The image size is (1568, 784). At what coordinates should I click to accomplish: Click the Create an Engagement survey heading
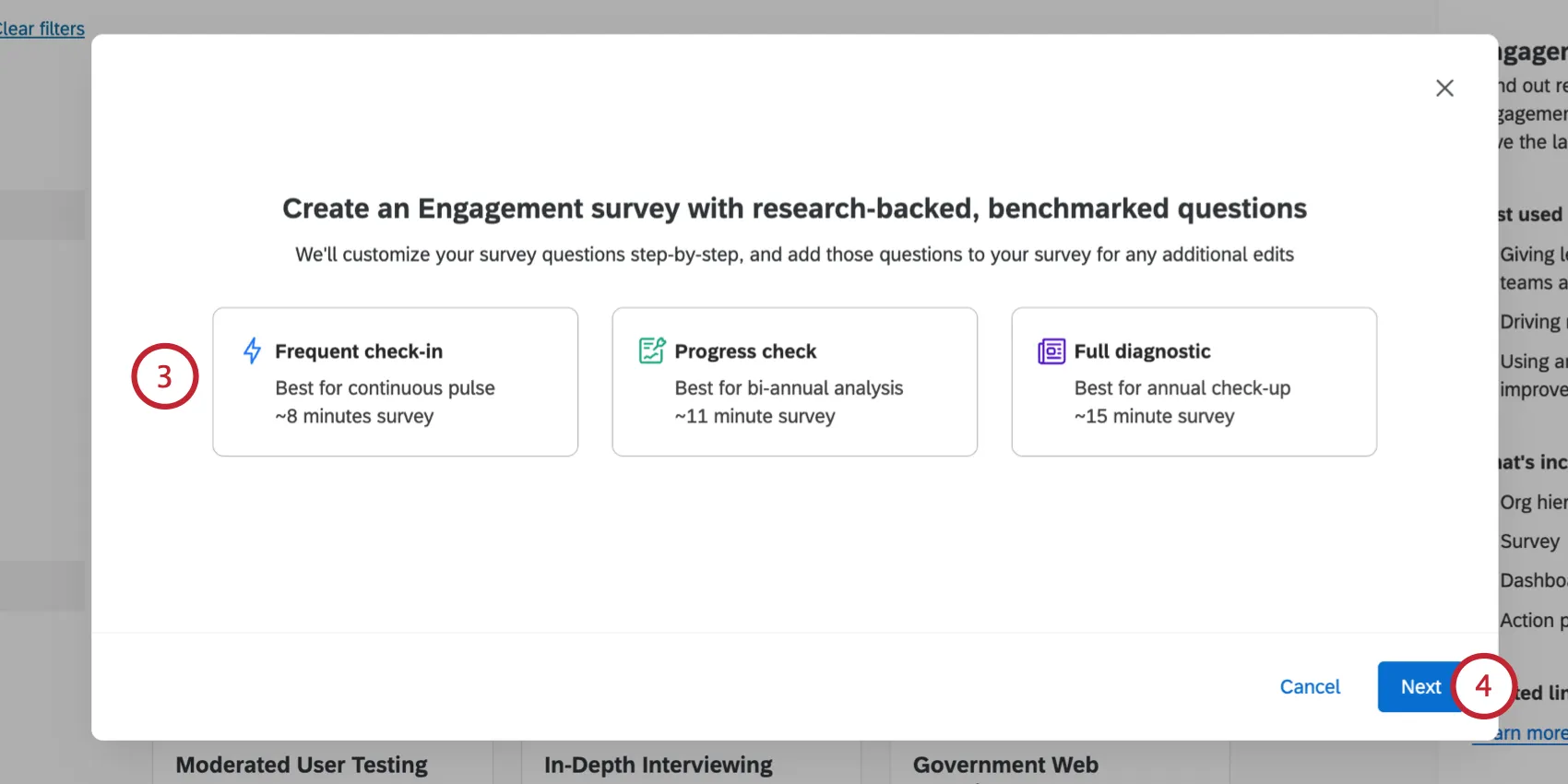[x=794, y=208]
